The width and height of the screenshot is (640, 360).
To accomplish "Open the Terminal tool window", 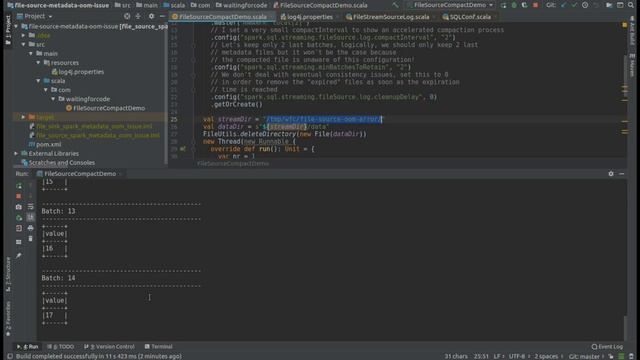I will pos(158,347).
